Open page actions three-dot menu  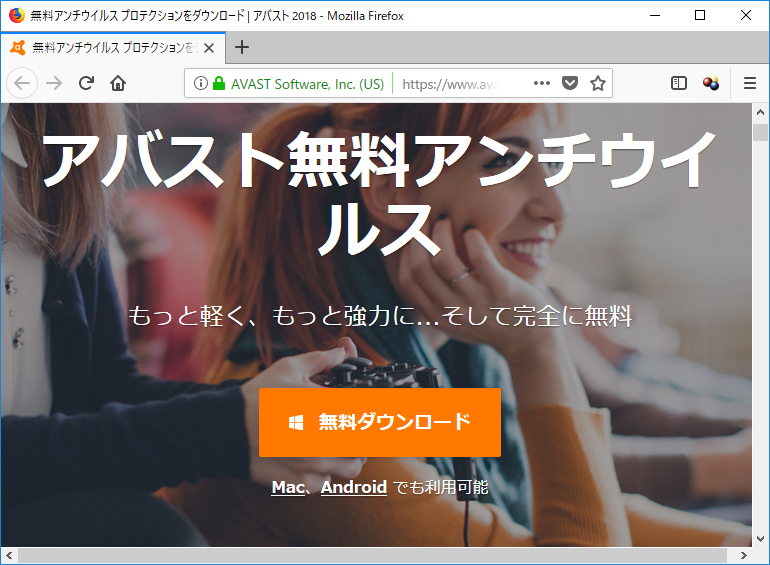point(542,83)
